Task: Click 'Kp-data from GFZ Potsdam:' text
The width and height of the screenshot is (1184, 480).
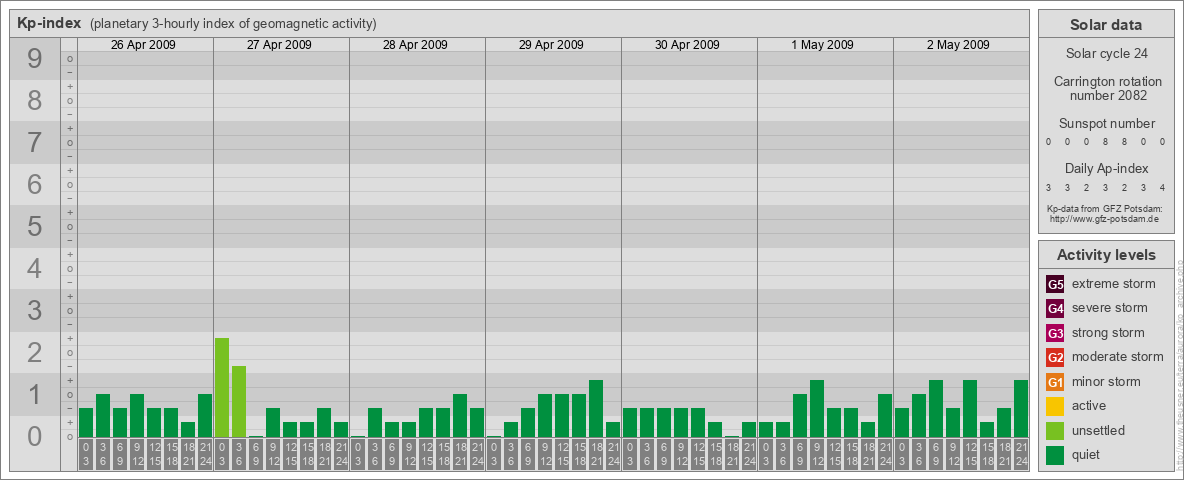Action: [x=1104, y=209]
